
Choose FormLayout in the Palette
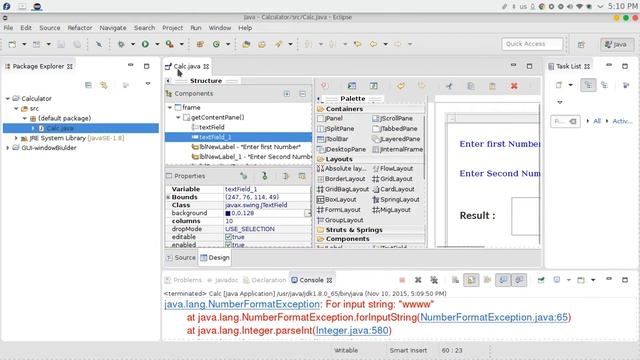click(x=339, y=210)
